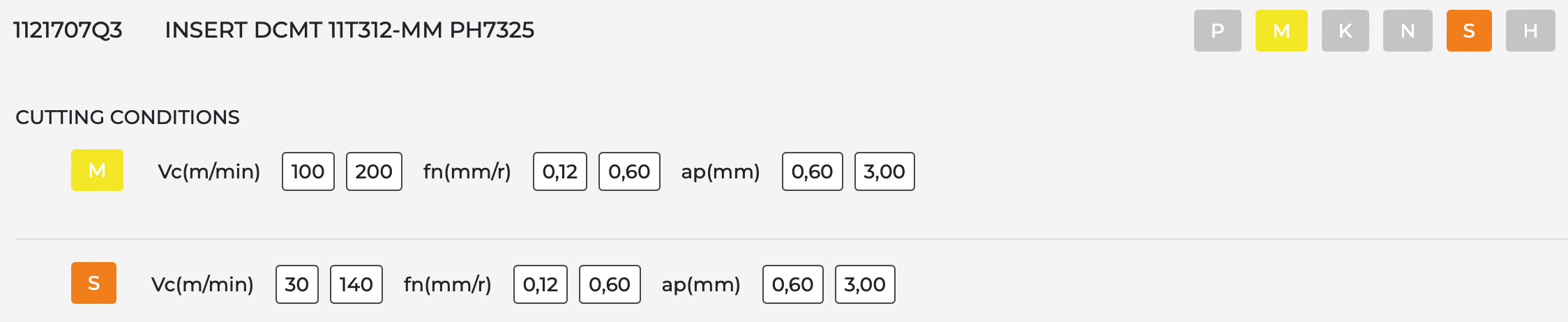Click M row minimum Vc value 100
Viewport: 1568px width, 322px height.
[x=308, y=171]
